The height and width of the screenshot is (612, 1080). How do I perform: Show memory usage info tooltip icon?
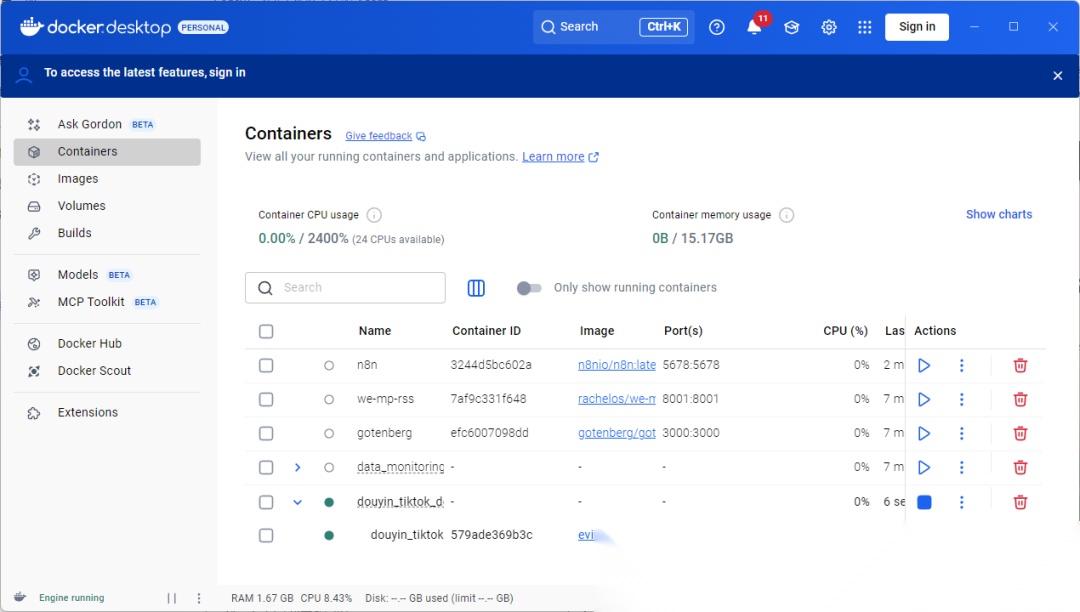786,215
